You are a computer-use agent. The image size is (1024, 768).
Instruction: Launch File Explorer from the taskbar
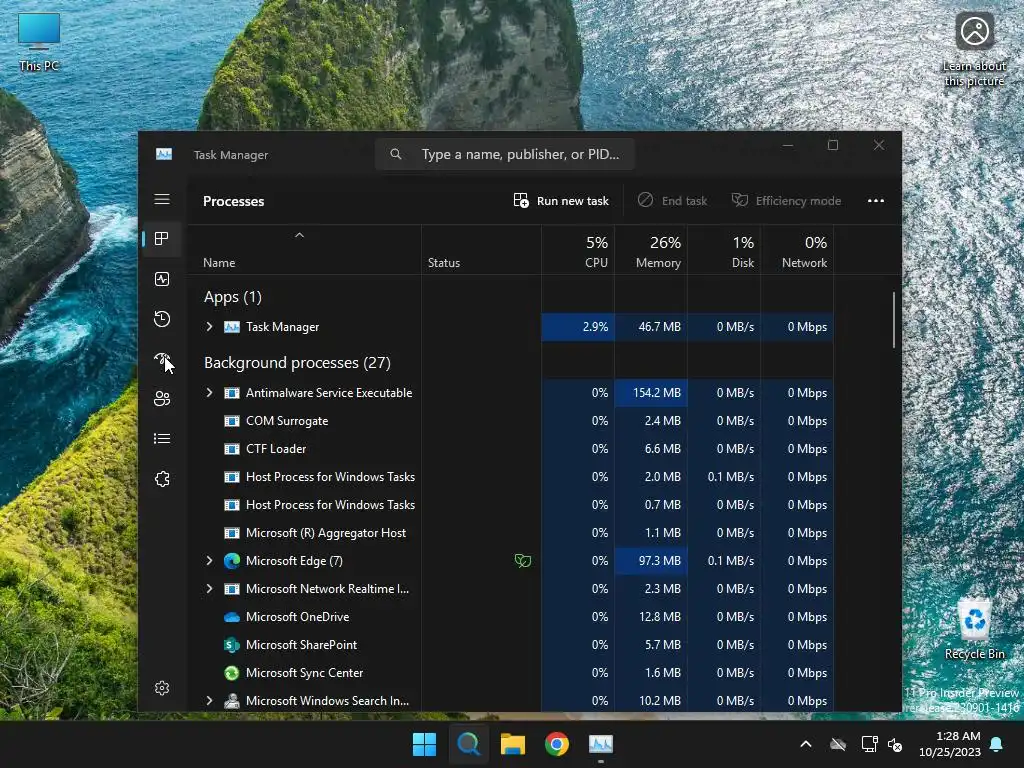click(x=513, y=744)
